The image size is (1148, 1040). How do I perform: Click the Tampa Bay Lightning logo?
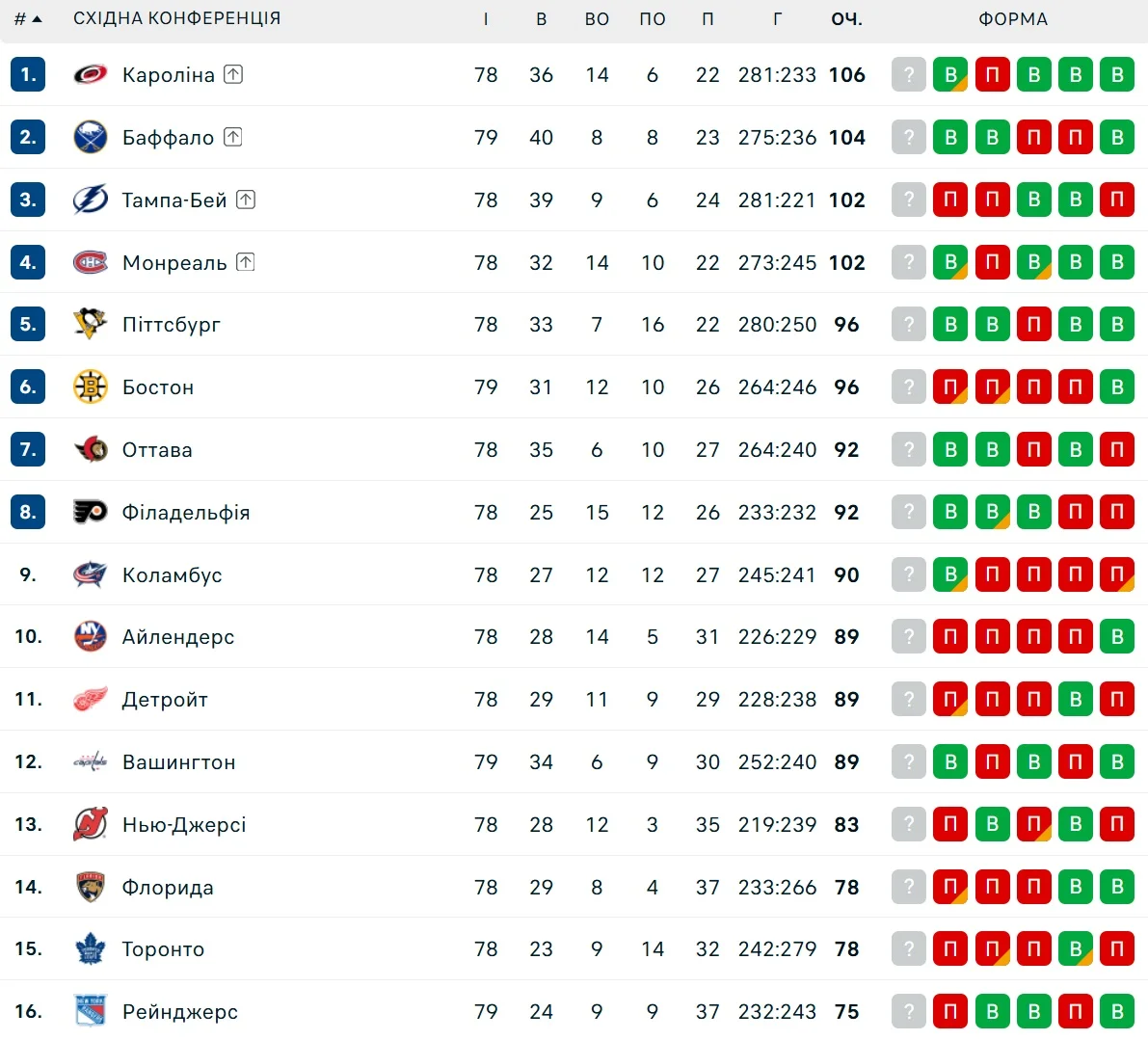tap(91, 200)
